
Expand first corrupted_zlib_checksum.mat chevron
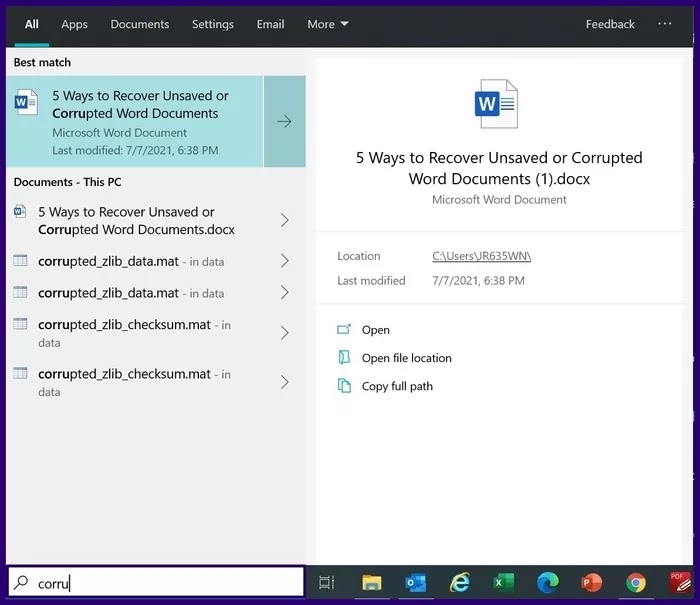click(x=284, y=333)
